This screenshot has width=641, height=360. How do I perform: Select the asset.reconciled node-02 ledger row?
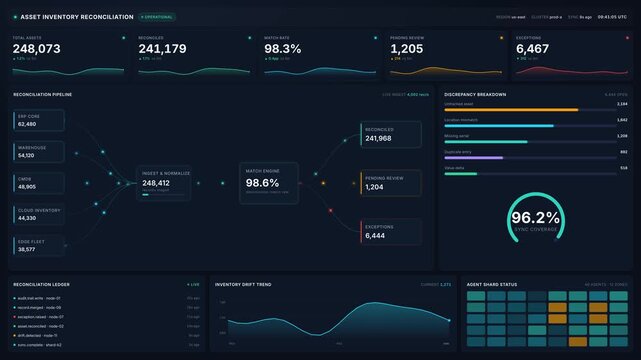(106, 326)
